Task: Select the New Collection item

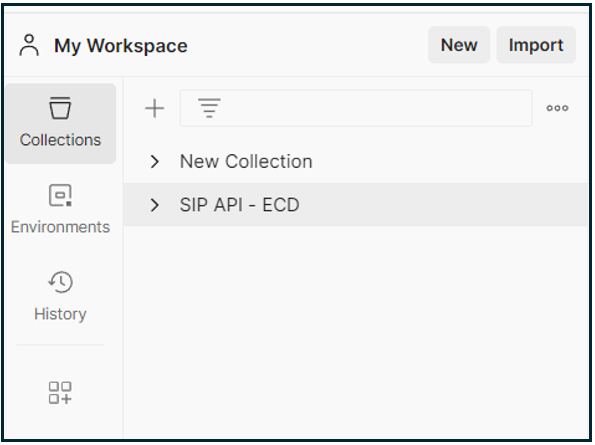Action: click(x=246, y=162)
